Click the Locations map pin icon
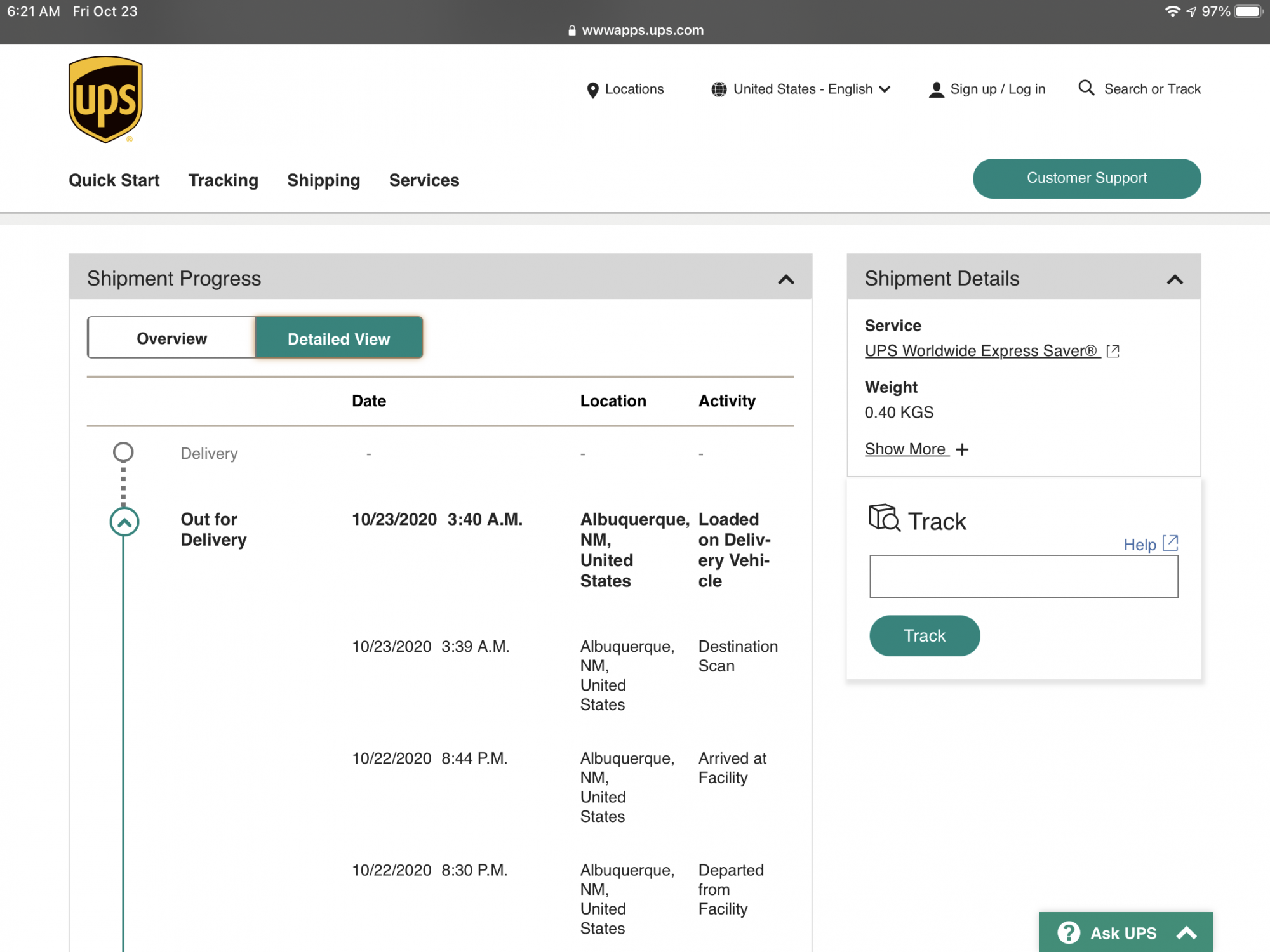This screenshot has height=952, width=1270. pyautogui.click(x=592, y=90)
